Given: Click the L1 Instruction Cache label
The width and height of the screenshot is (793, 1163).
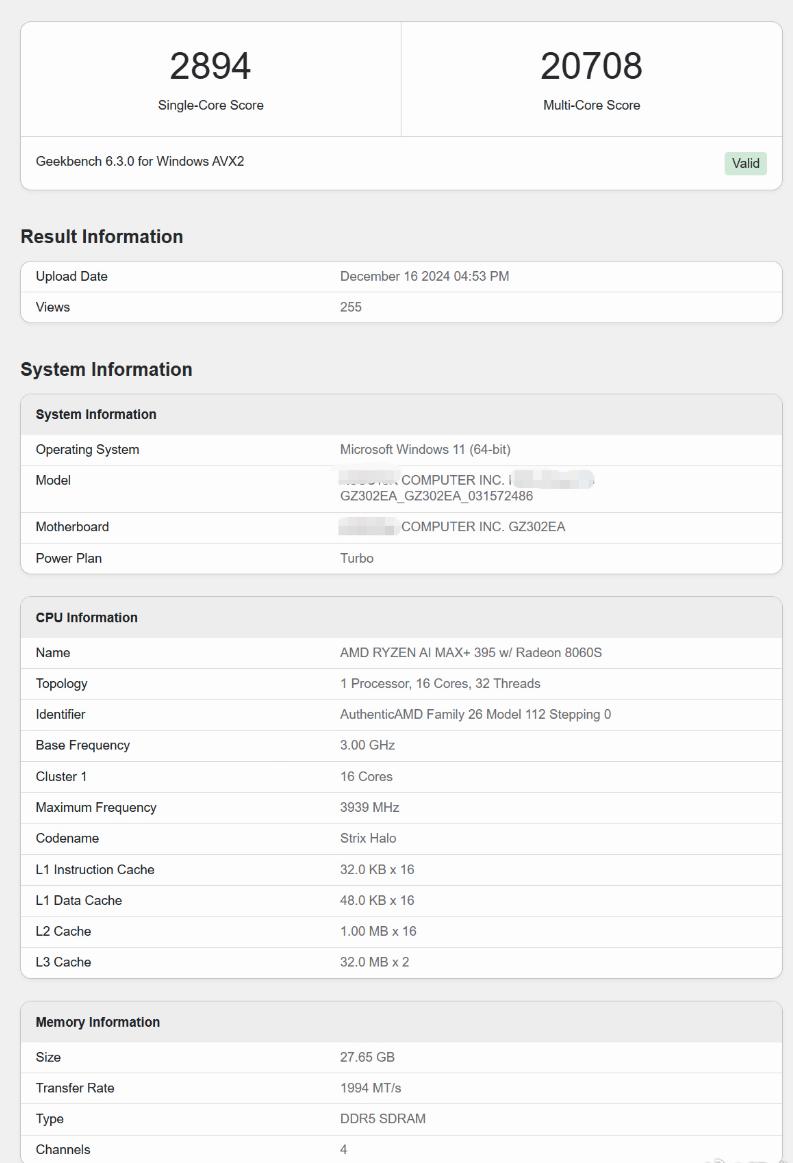Looking at the screenshot, I should [95, 869].
